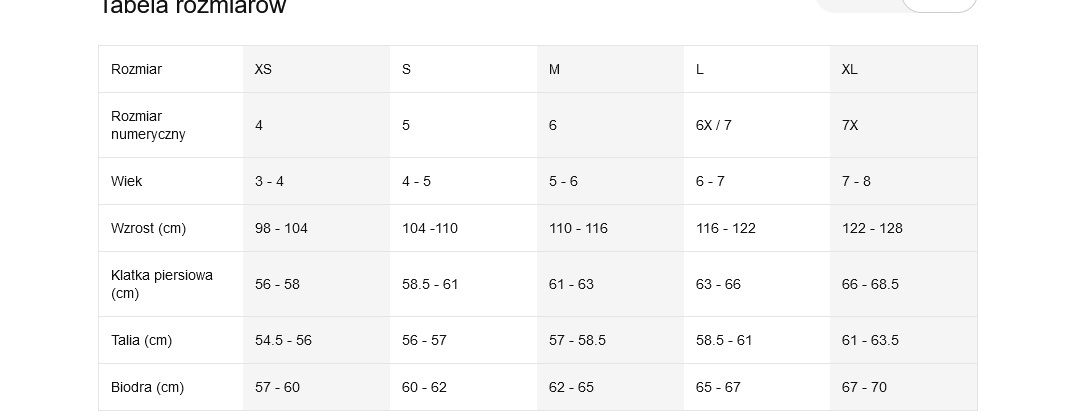Select the 122 - 128 height cell
Viewport: 1081px width, 416px height.
pyautogui.click(x=872, y=228)
